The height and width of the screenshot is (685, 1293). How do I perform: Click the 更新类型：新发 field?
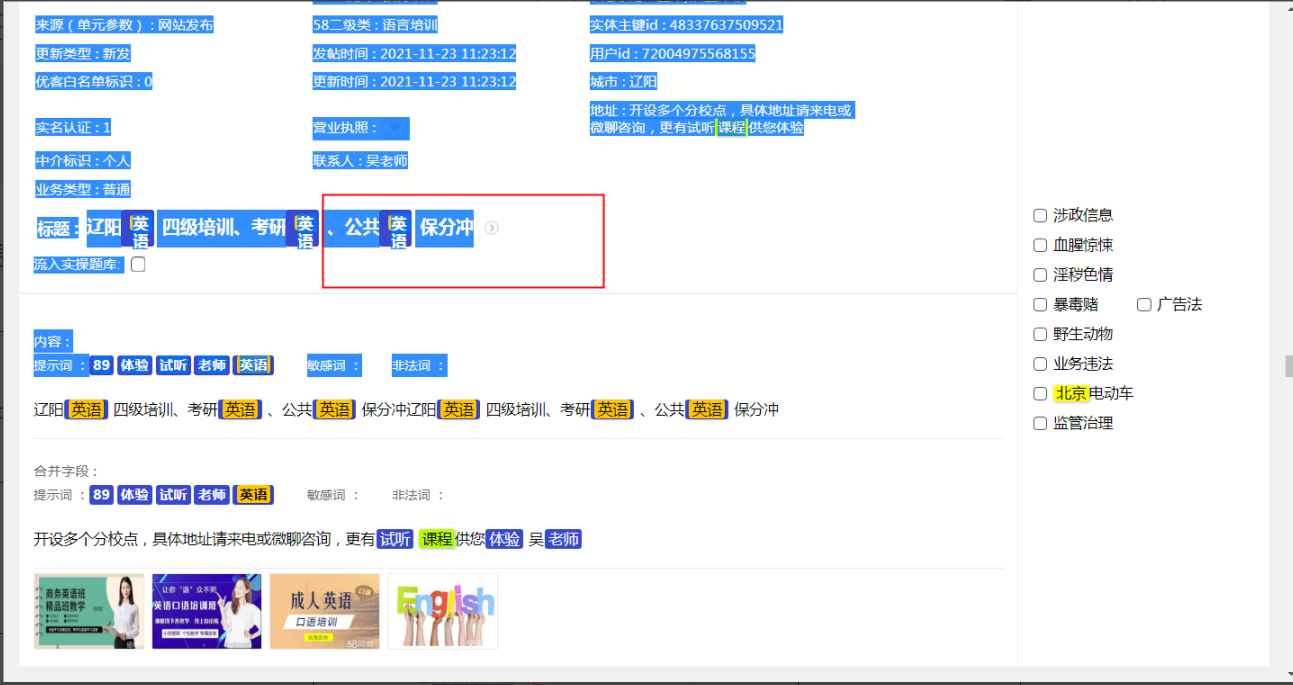tap(82, 54)
